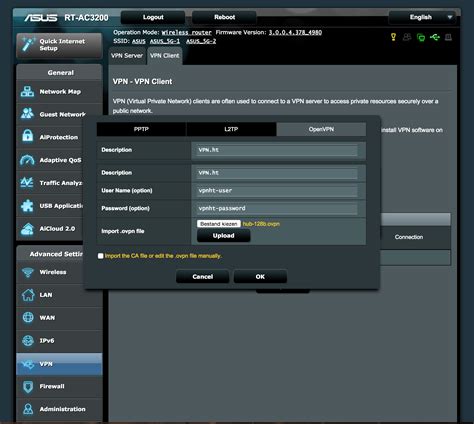The image size is (474, 424).
Task: Click the Quick Internet Setup wand icon
Action: tap(28, 44)
